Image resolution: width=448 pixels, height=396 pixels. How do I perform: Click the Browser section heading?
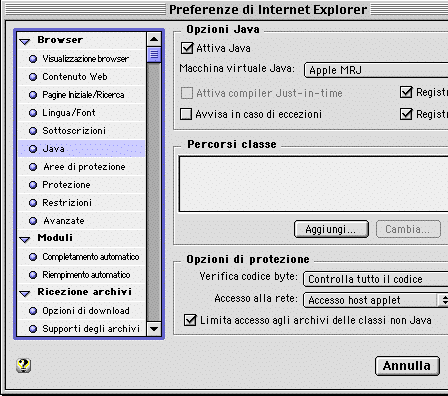click(60, 40)
